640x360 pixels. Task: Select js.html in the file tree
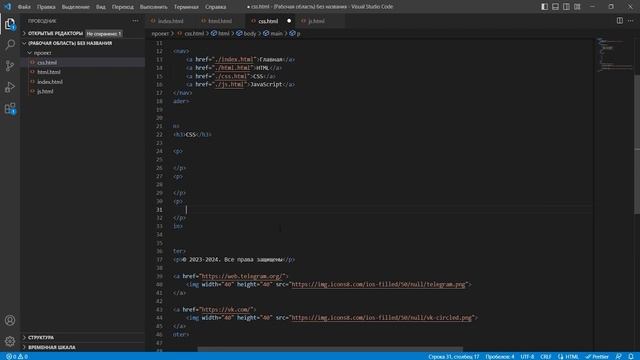click(83, 91)
